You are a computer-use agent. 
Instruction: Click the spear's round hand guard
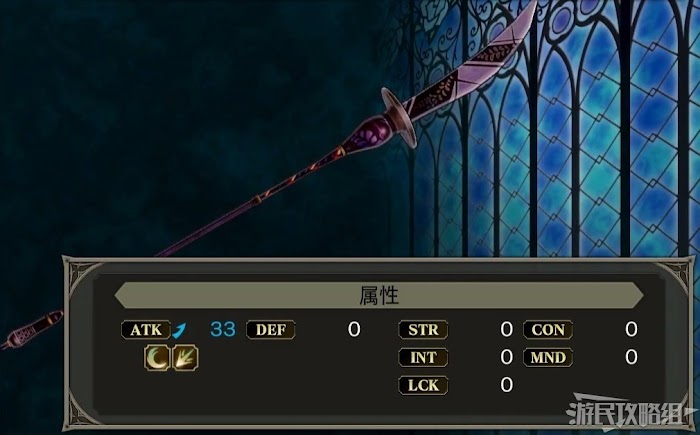(x=399, y=117)
